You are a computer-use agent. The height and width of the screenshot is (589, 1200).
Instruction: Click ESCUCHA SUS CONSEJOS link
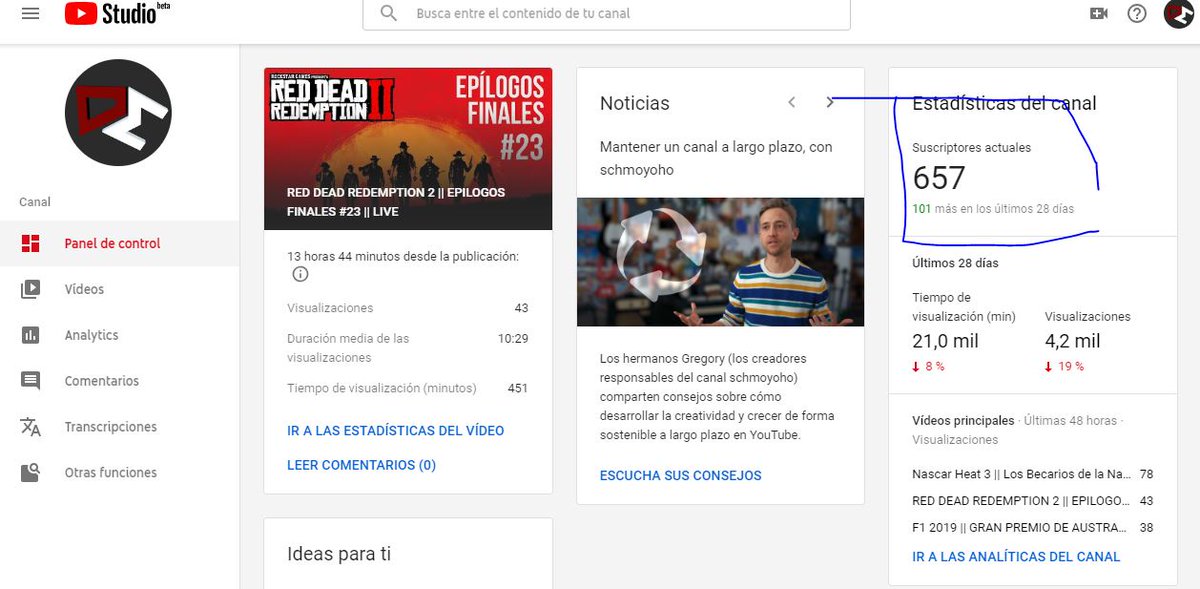click(x=681, y=476)
